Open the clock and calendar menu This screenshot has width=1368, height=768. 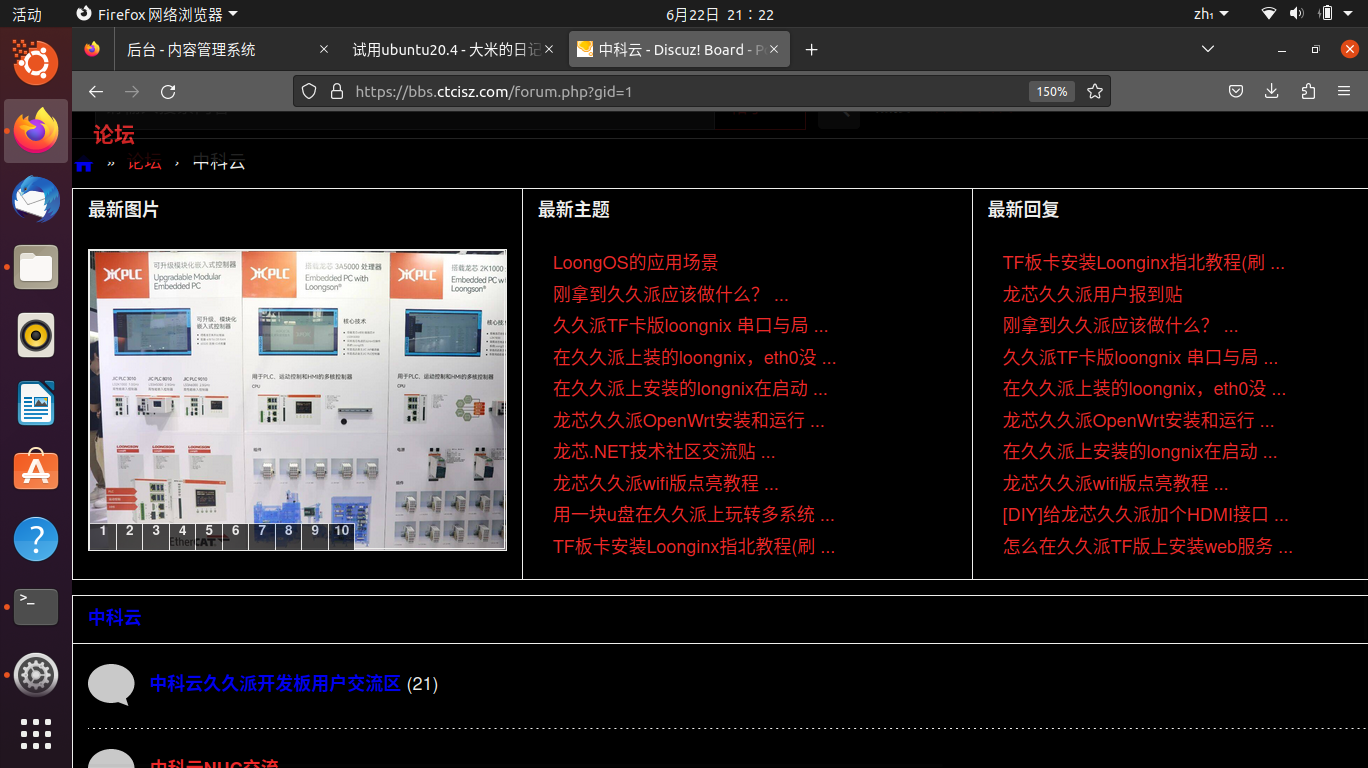720,14
